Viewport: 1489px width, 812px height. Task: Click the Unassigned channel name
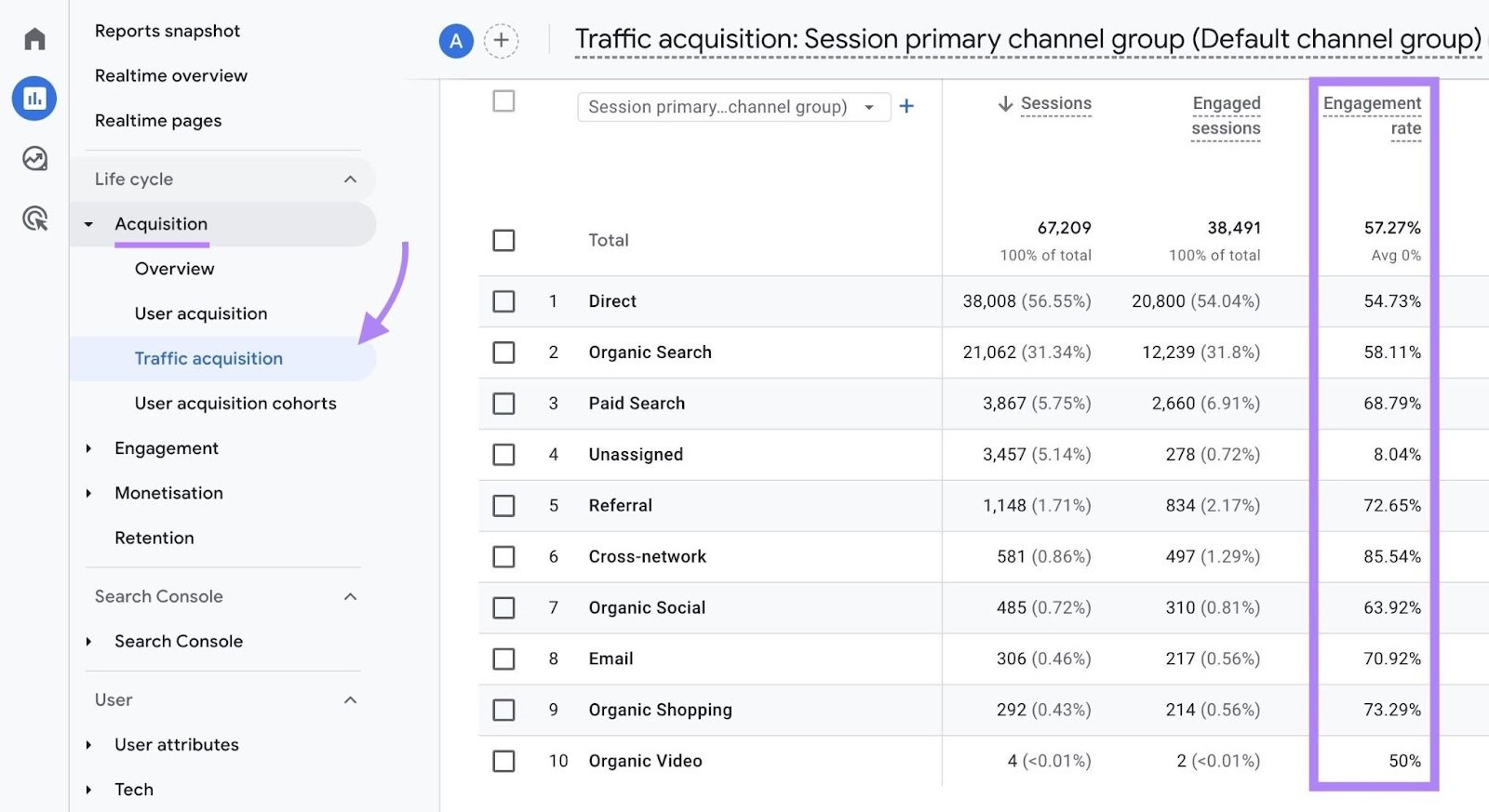click(636, 455)
